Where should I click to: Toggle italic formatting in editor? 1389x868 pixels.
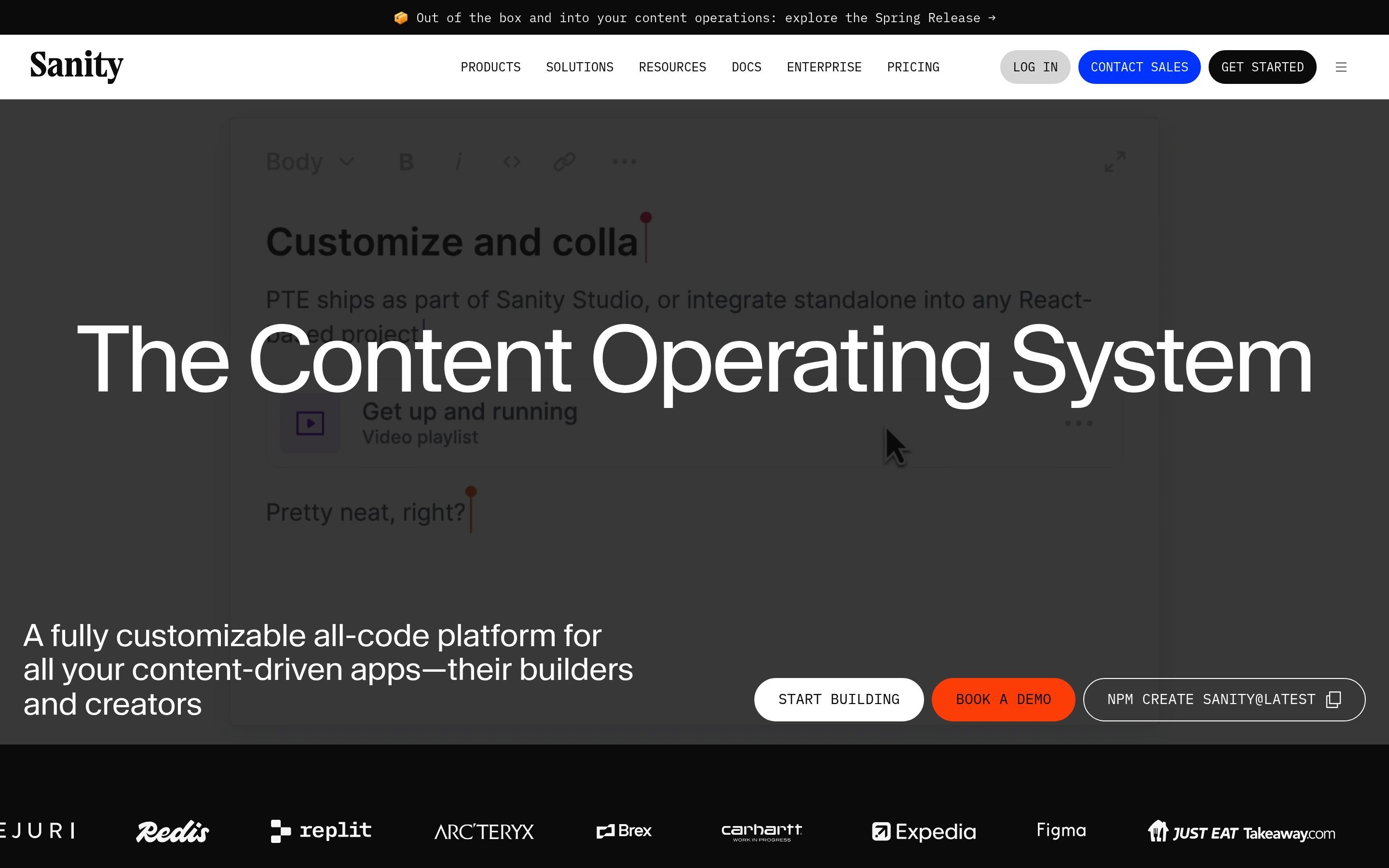[458, 162]
